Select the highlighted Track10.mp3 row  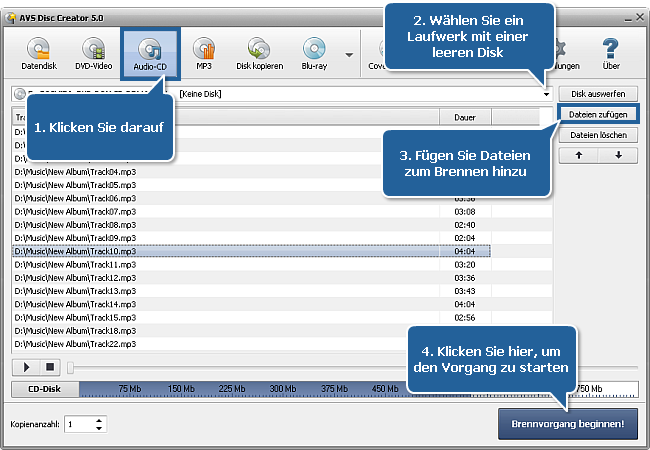251,252
